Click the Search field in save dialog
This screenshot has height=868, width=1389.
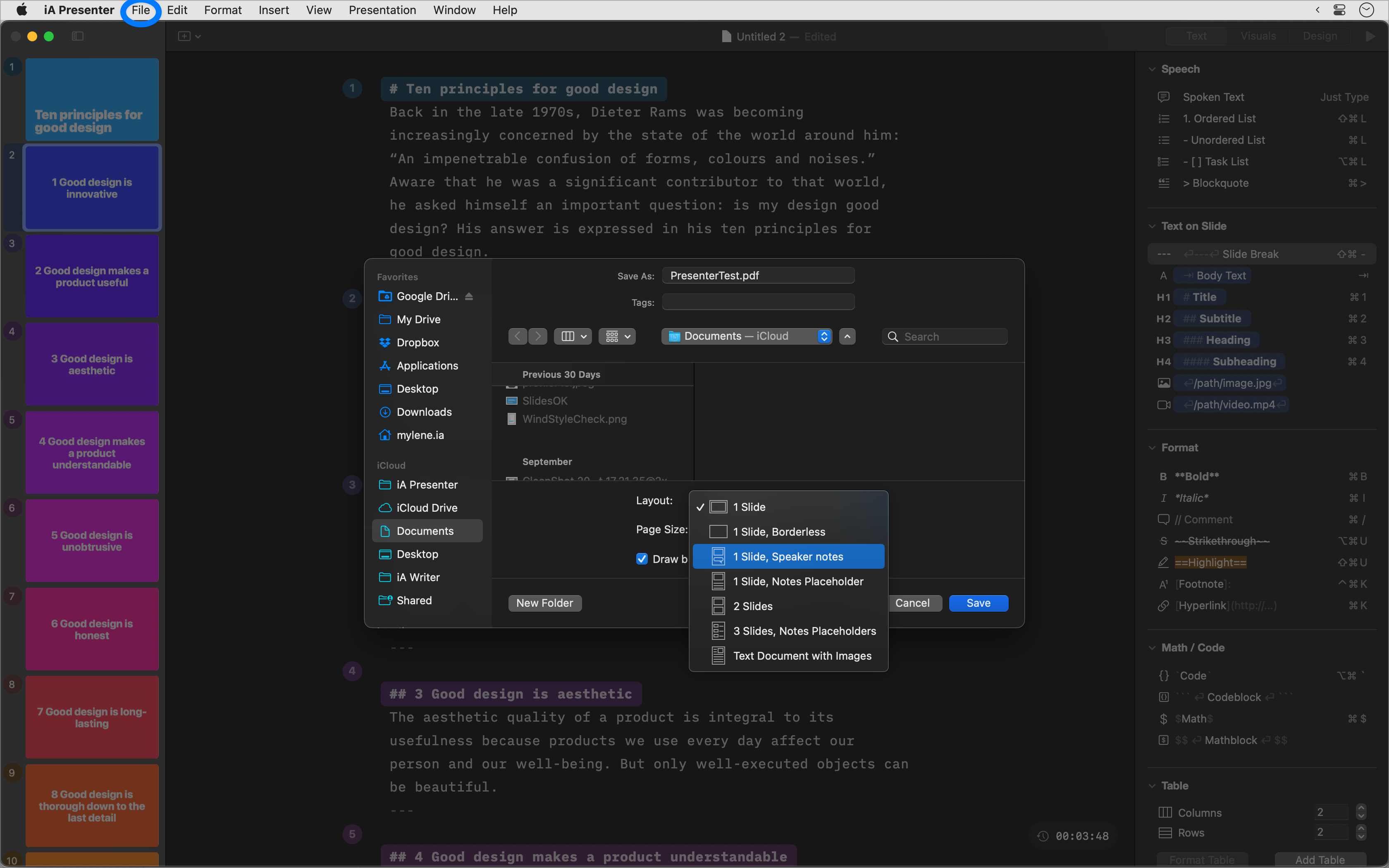point(945,336)
